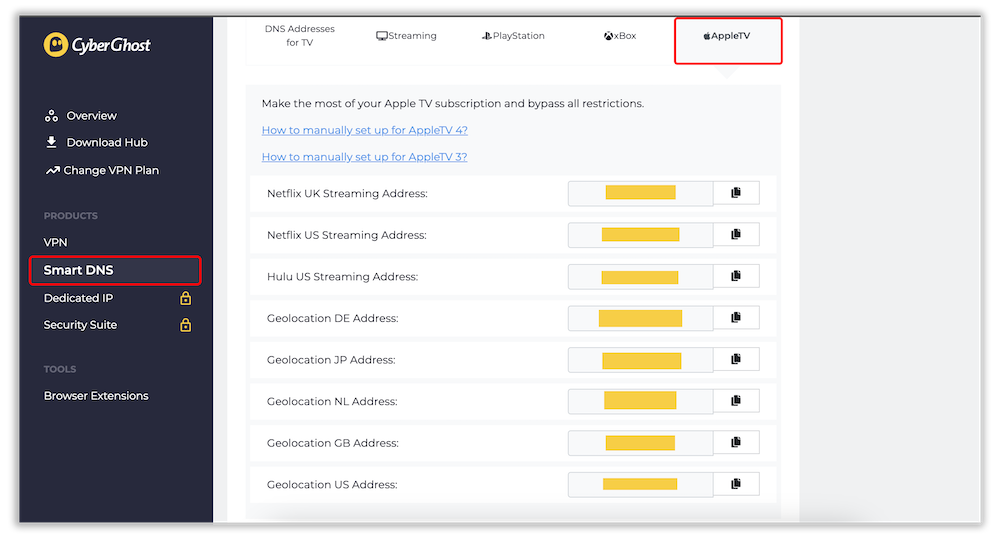The image size is (1000, 538).
Task: Select VPN under Products
Action: [55, 242]
